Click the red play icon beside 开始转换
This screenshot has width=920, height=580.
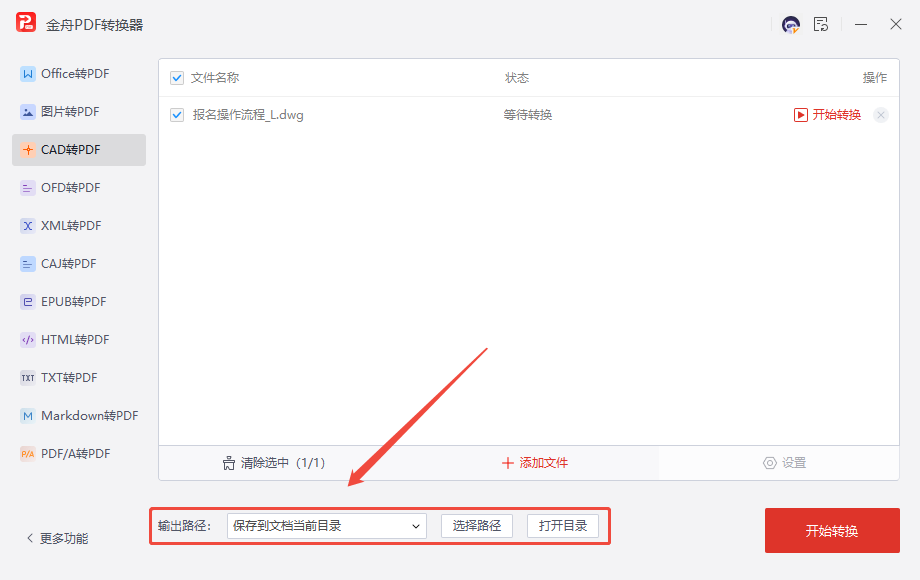pyautogui.click(x=800, y=115)
